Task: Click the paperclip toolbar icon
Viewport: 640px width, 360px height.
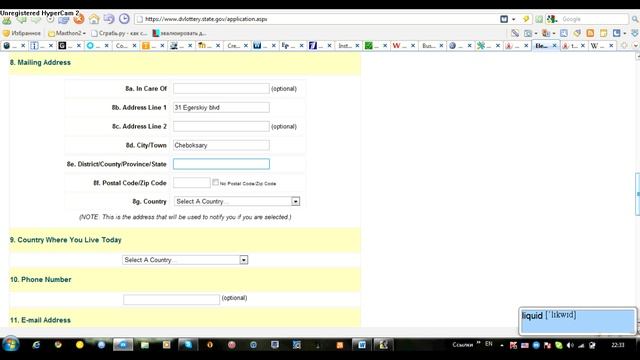Action: [515, 33]
